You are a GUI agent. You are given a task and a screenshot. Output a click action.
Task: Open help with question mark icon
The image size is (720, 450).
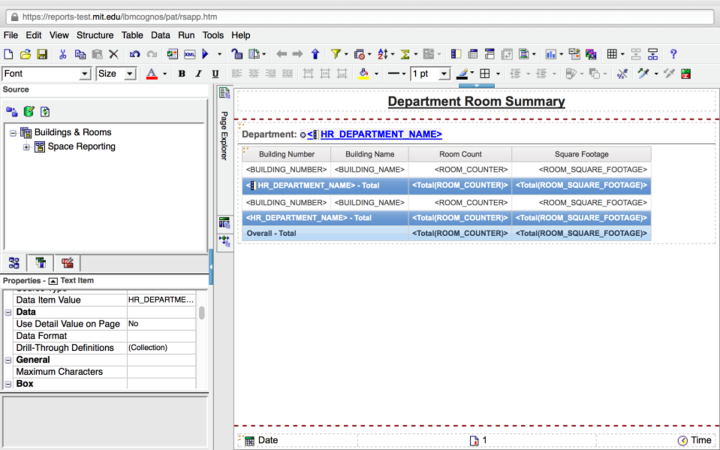tap(673, 54)
